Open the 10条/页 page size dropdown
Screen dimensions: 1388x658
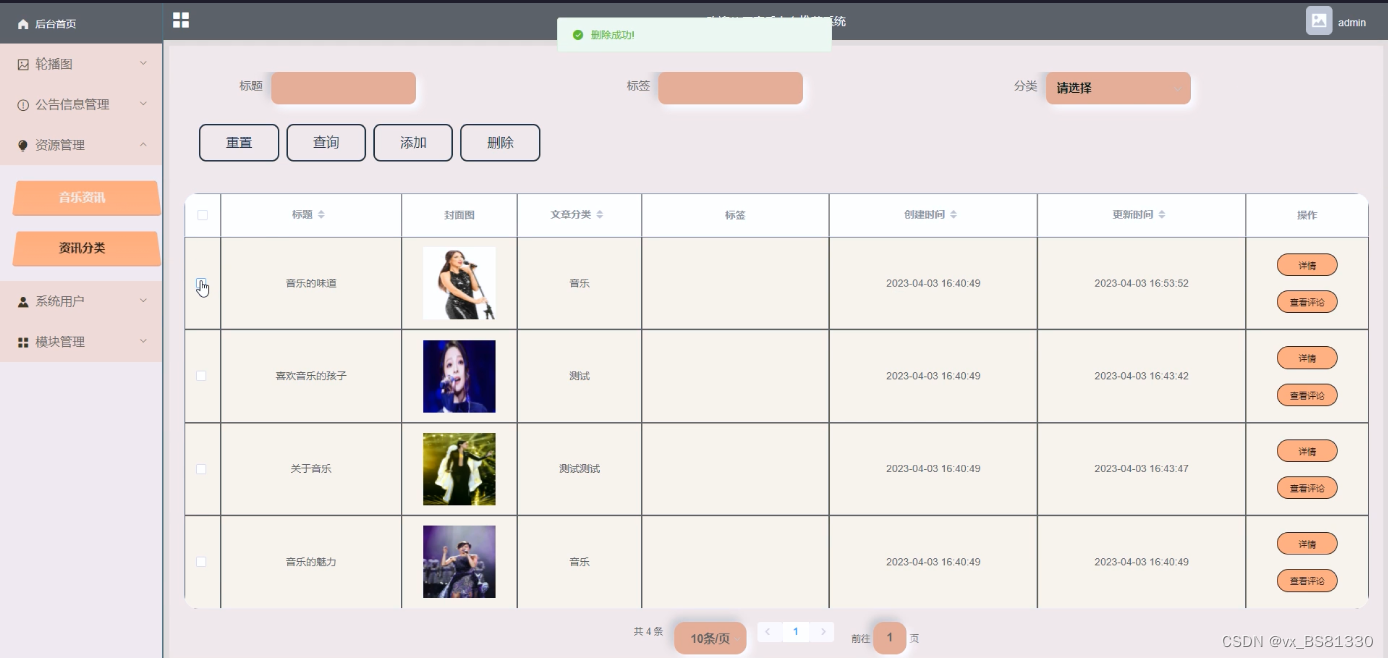pyautogui.click(x=710, y=638)
